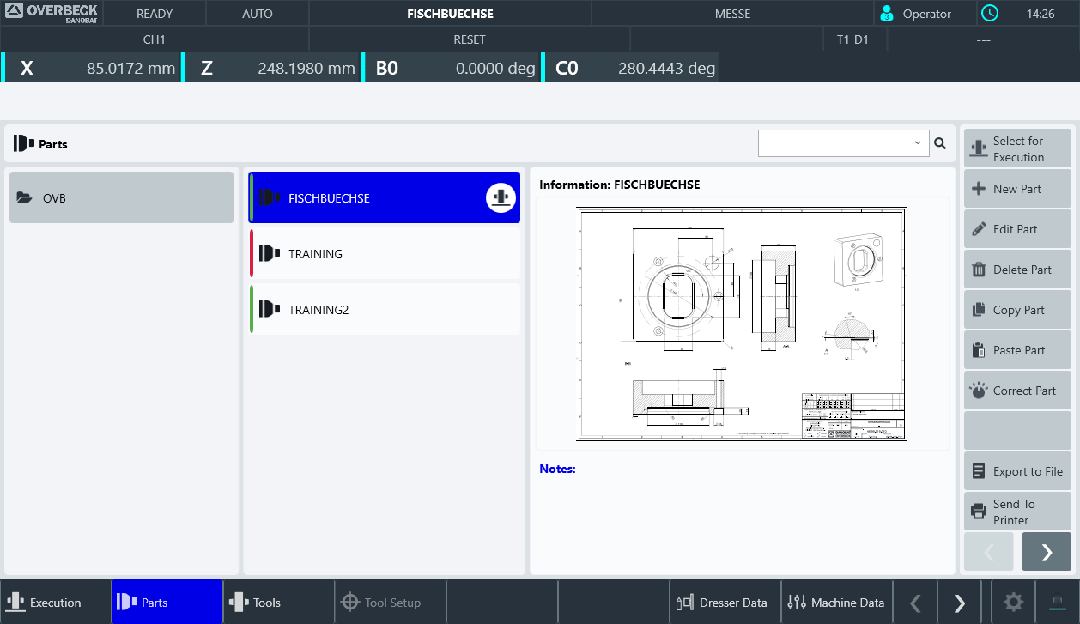Image resolution: width=1080 pixels, height=624 pixels.
Task: Create a New Part
Action: click(x=1017, y=189)
